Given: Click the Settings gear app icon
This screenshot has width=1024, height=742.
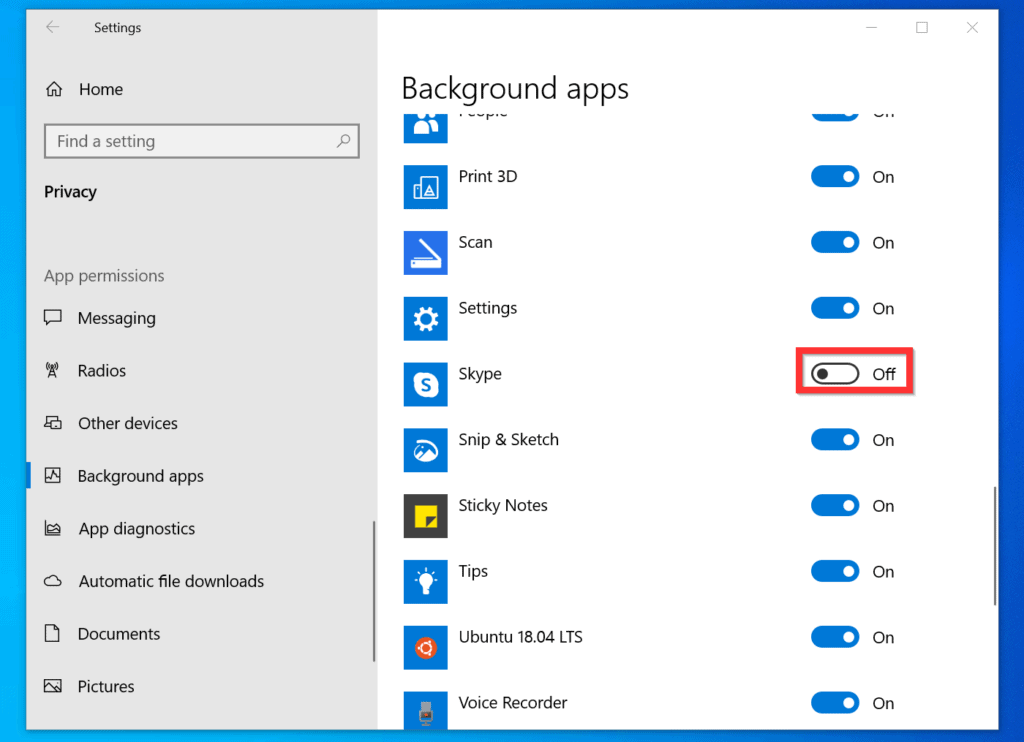Looking at the screenshot, I should [x=425, y=319].
